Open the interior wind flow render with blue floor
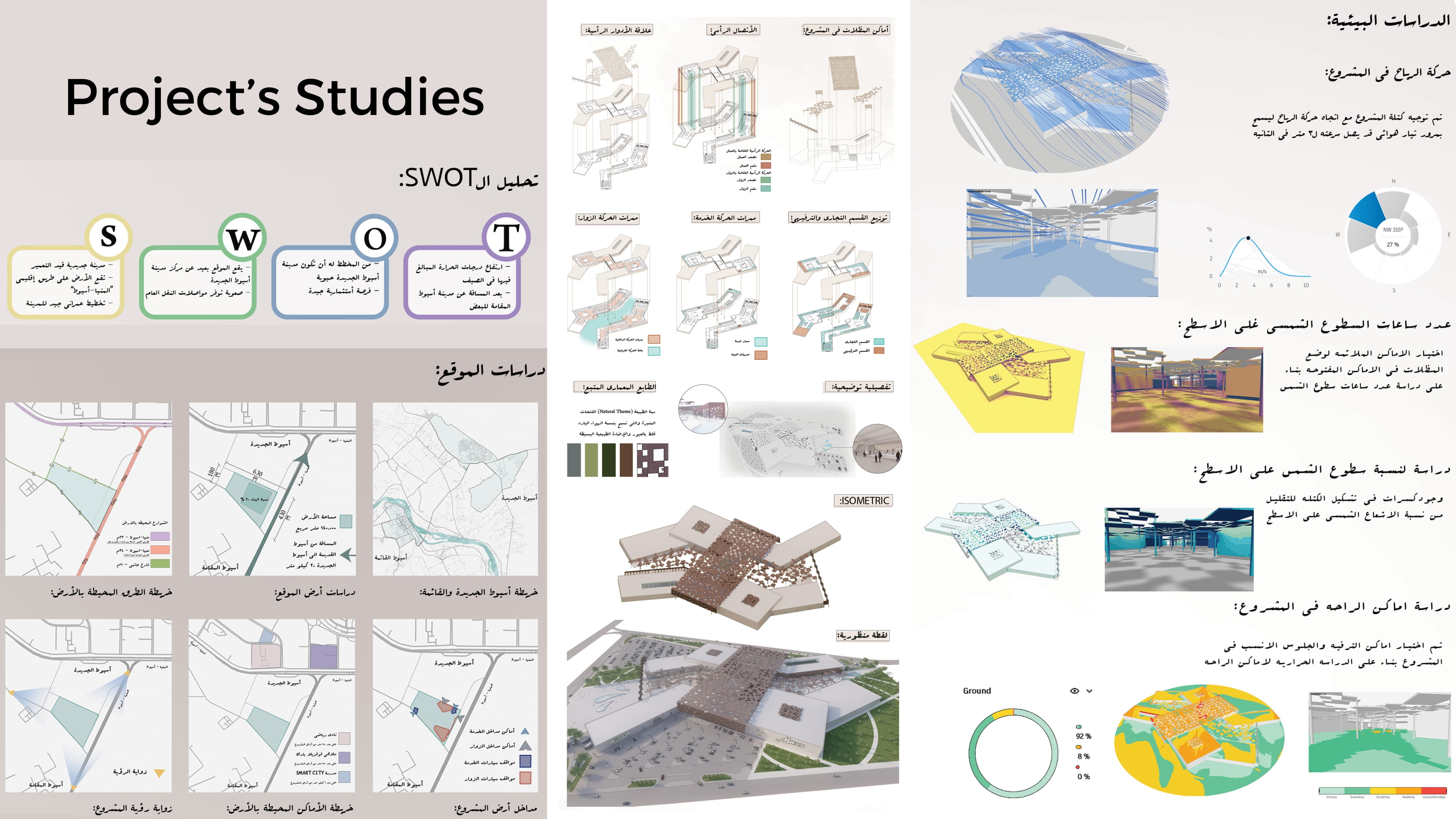This screenshot has height=819, width=1456. pos(1062,243)
